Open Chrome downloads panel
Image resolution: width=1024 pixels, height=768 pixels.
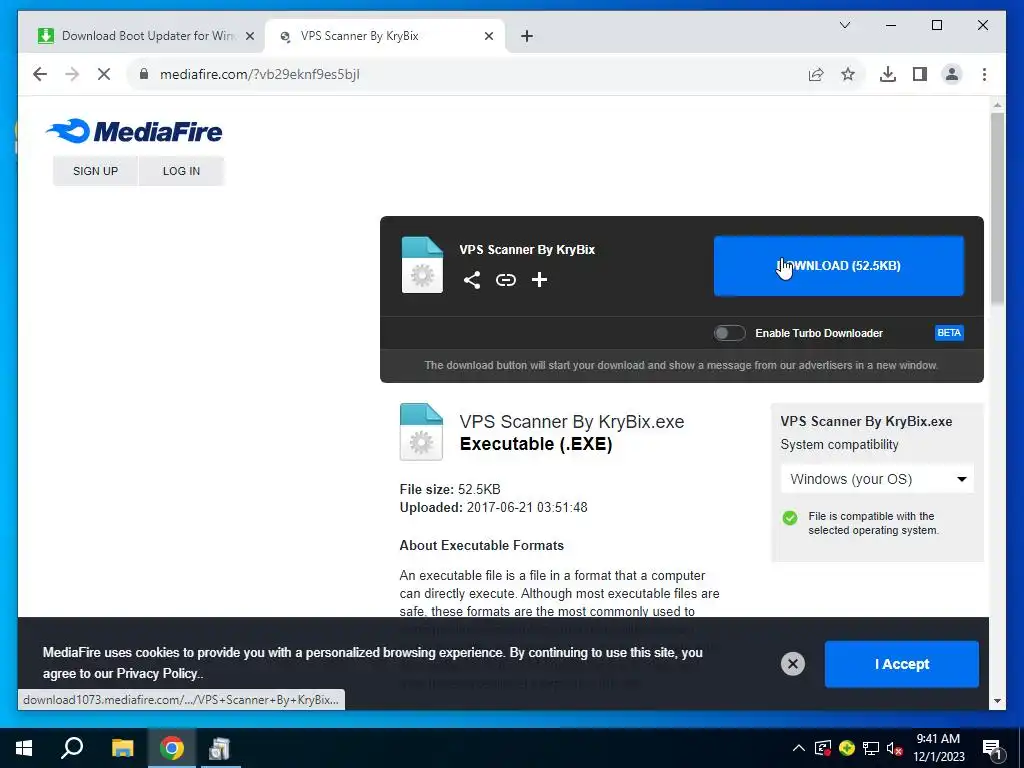(888, 74)
